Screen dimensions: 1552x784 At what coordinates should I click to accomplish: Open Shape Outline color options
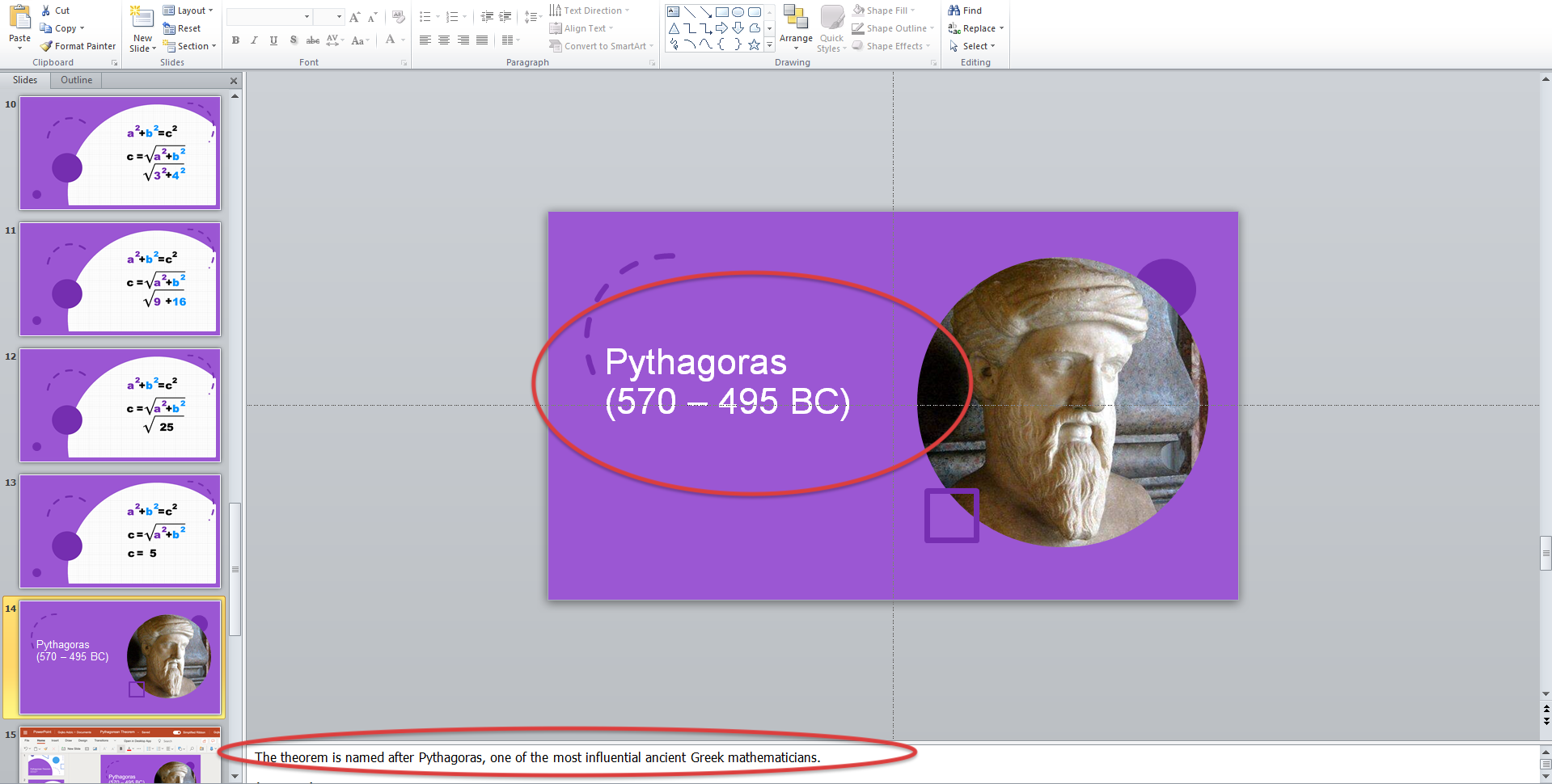coord(893,28)
